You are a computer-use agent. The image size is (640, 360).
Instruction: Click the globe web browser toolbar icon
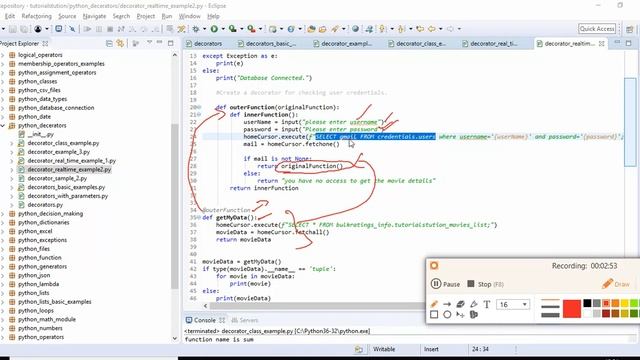click(356, 29)
